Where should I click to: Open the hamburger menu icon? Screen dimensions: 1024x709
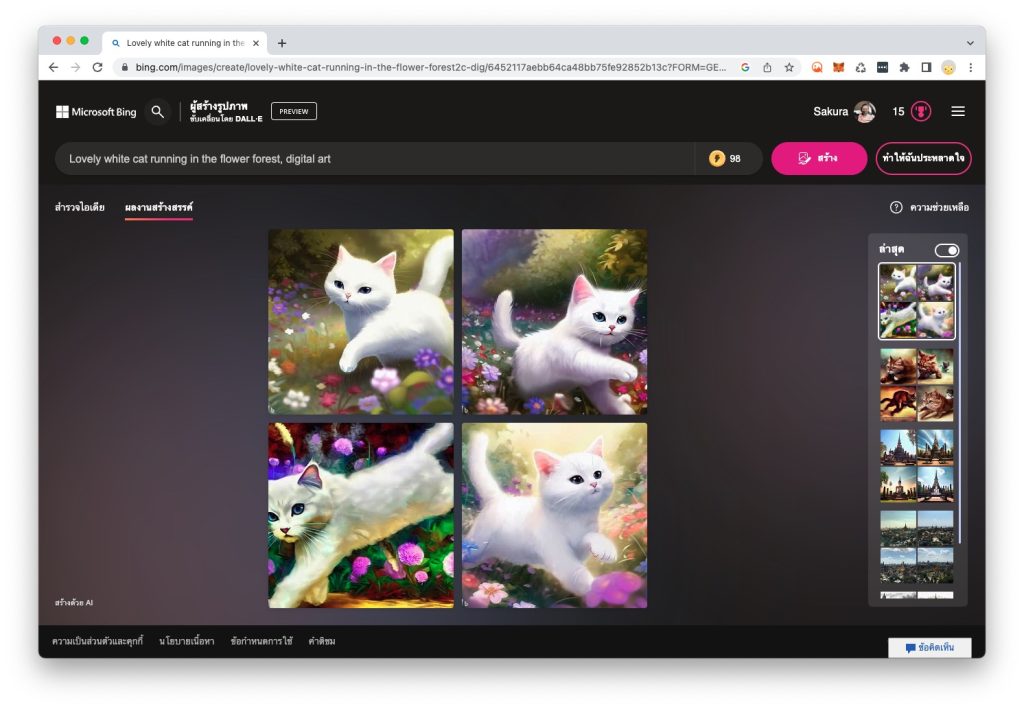[958, 112]
